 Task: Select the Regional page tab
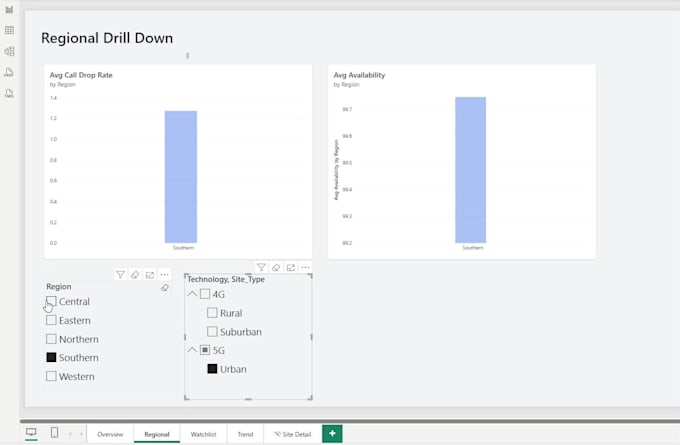tap(157, 434)
